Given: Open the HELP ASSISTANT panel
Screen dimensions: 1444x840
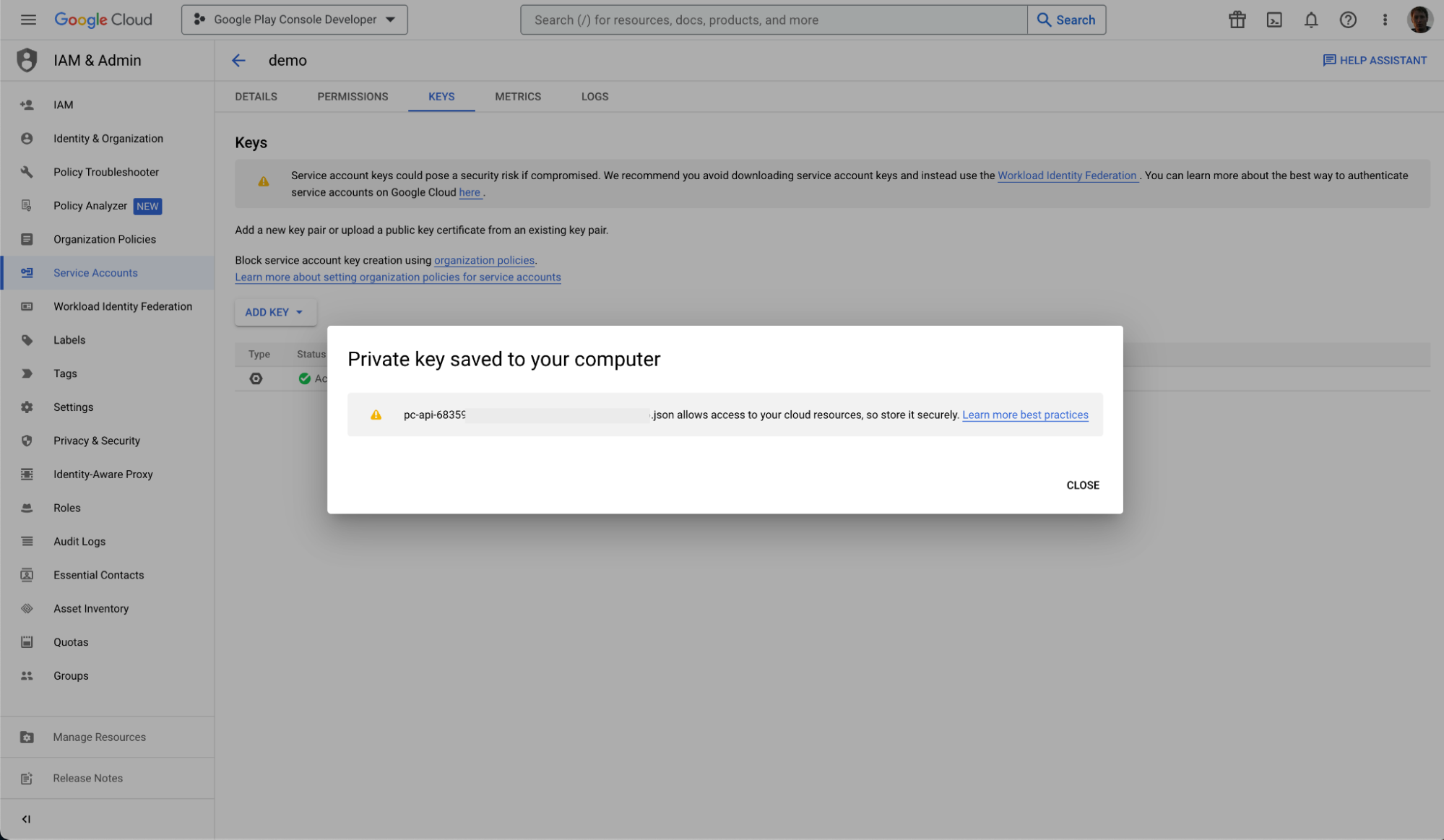Looking at the screenshot, I should 1375,61.
